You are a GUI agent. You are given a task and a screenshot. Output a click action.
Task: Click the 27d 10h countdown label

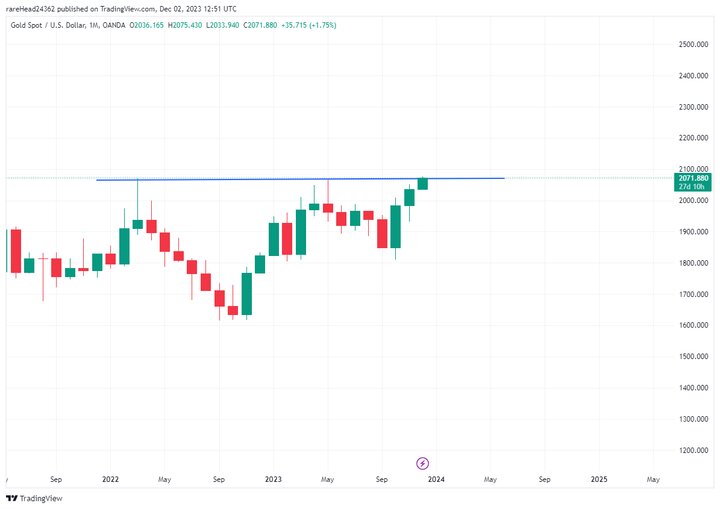pos(692,186)
